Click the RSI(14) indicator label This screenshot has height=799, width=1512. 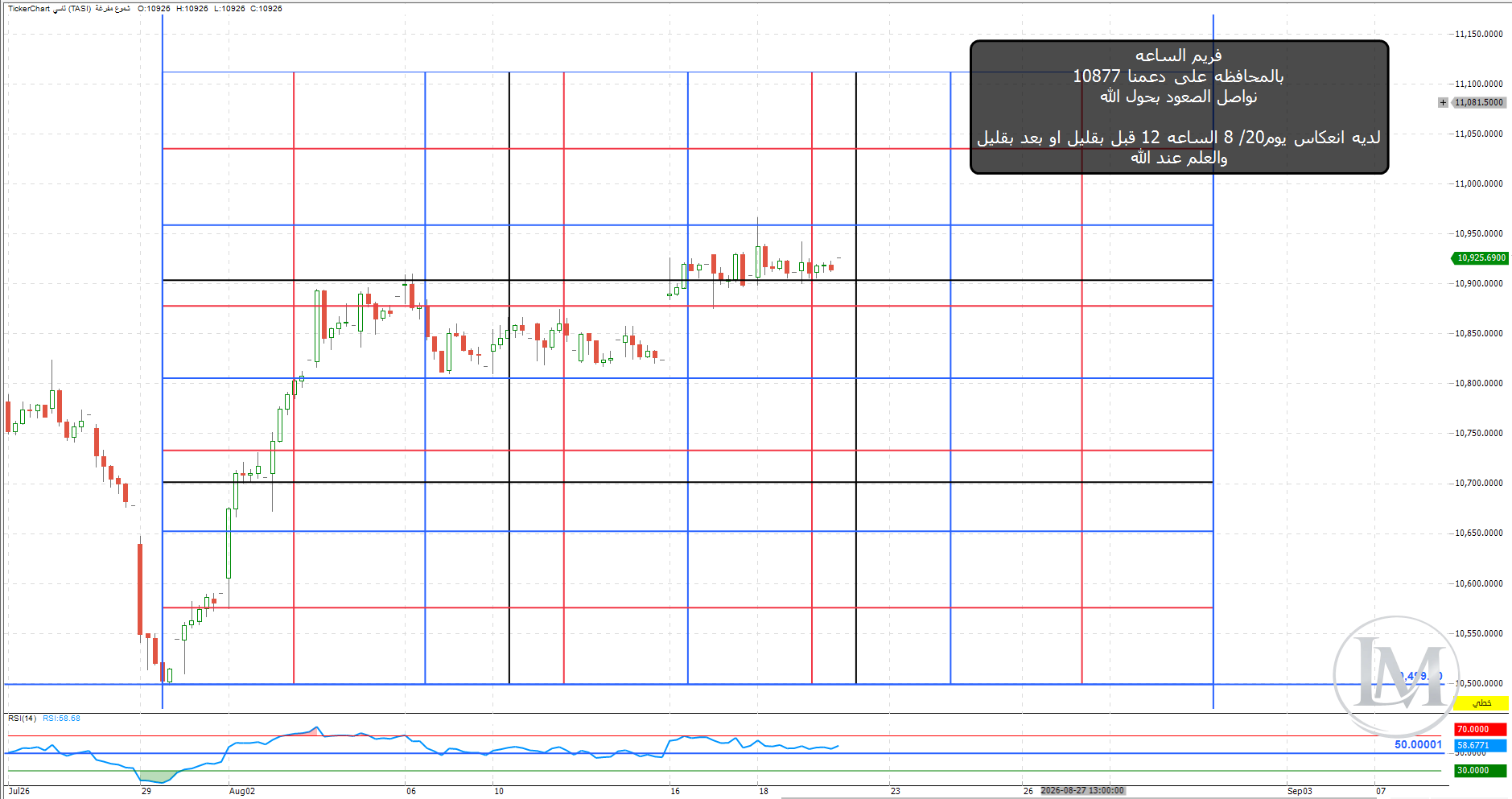click(22, 719)
